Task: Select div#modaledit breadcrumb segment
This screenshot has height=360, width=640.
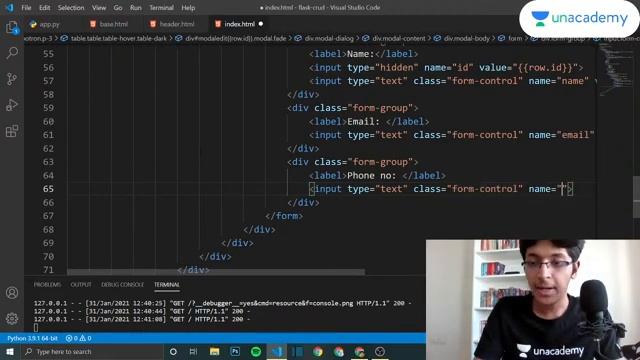Action: click(236, 38)
